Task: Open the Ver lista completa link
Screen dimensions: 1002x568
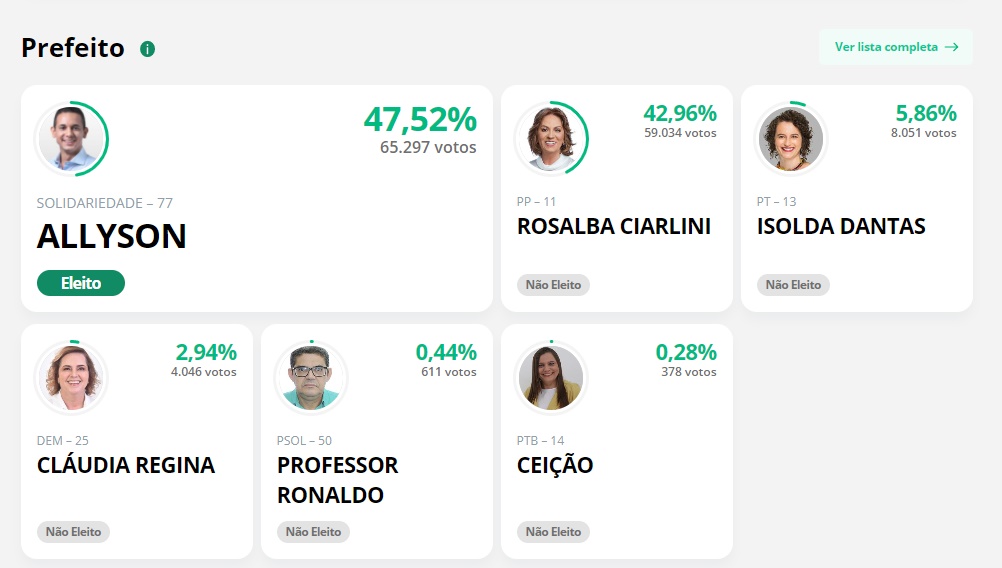Action: [895, 47]
